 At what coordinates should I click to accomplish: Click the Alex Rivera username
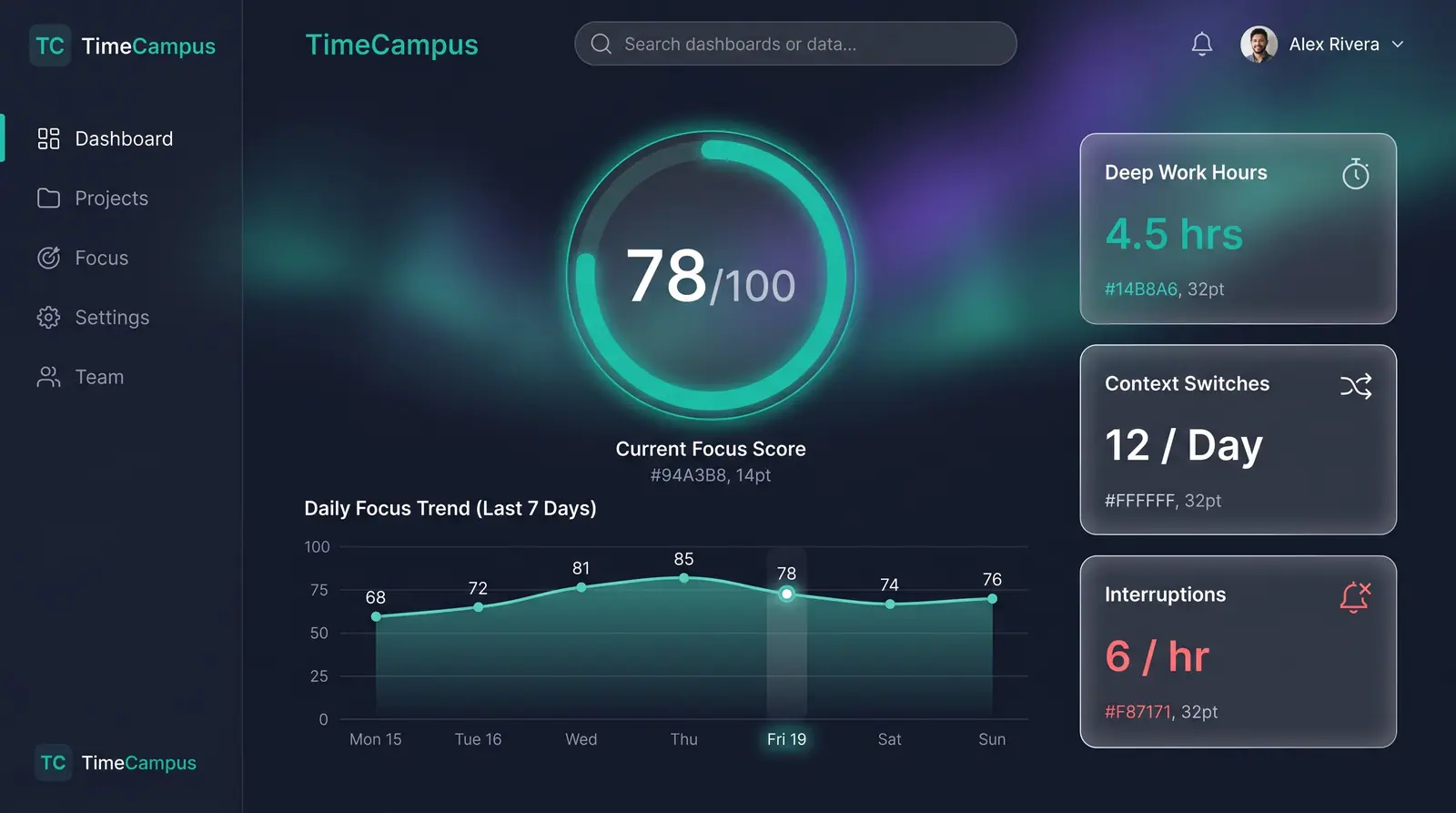tap(1334, 44)
